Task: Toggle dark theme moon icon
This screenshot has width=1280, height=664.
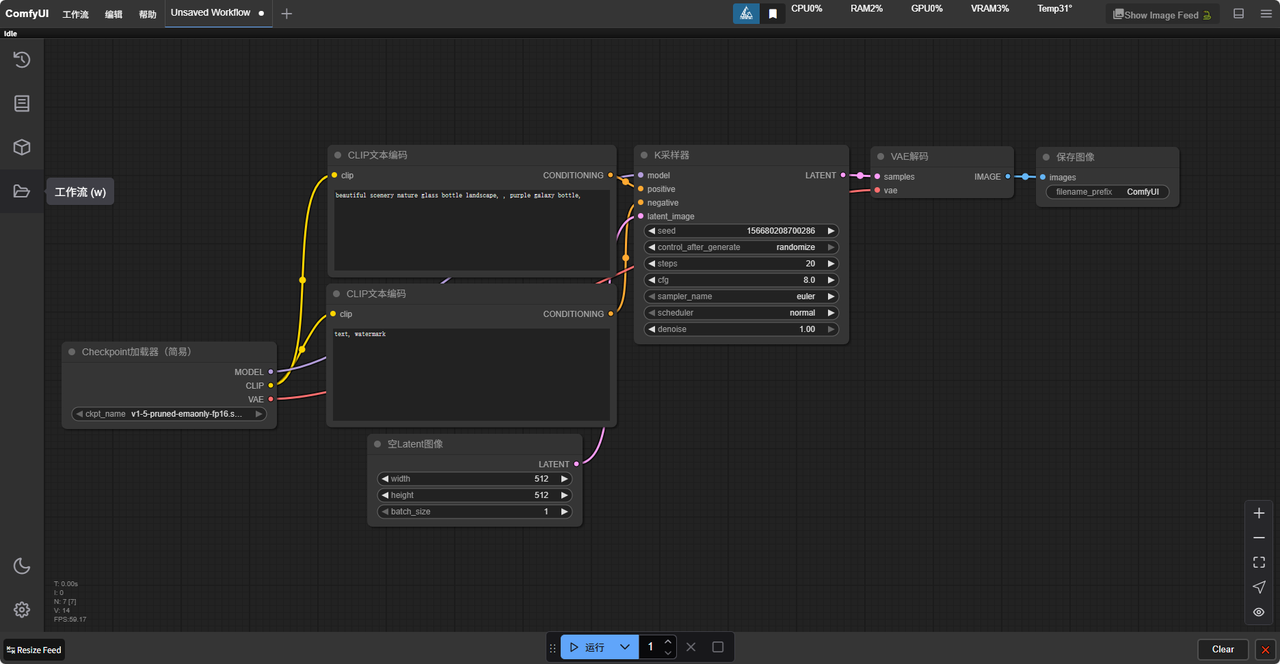Action: click(21, 566)
